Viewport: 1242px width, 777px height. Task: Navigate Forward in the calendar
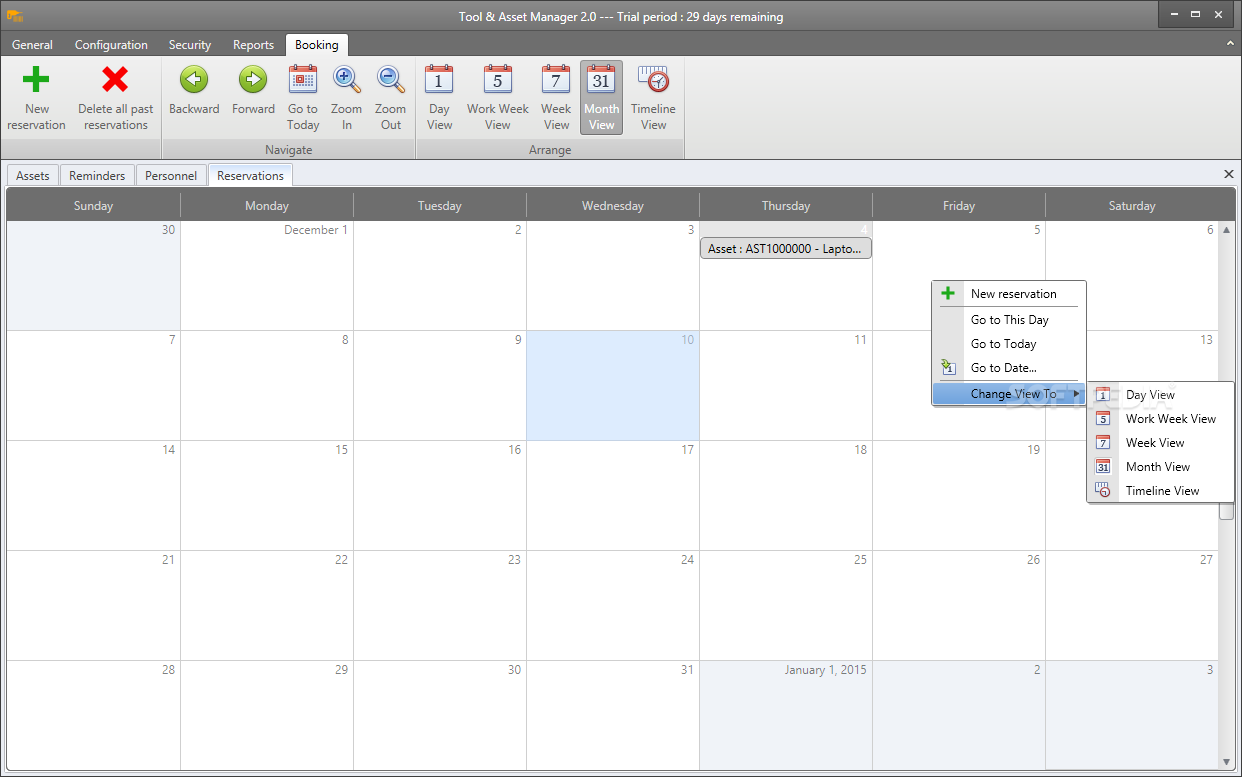[x=253, y=91]
